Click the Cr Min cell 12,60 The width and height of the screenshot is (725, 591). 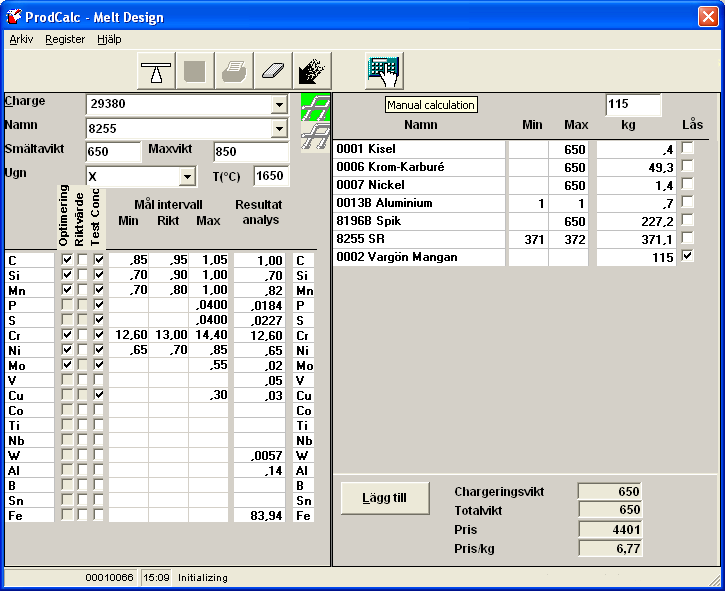[x=129, y=335]
